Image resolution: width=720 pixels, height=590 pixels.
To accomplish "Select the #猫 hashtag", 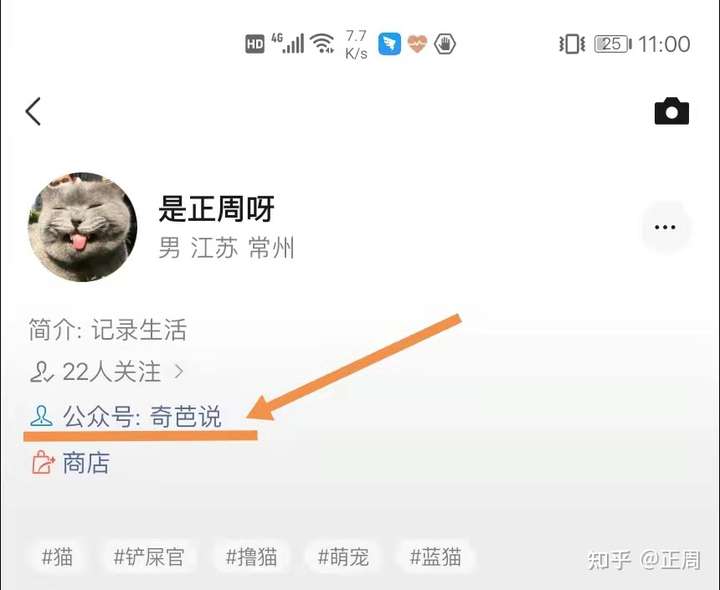I will click(x=57, y=557).
